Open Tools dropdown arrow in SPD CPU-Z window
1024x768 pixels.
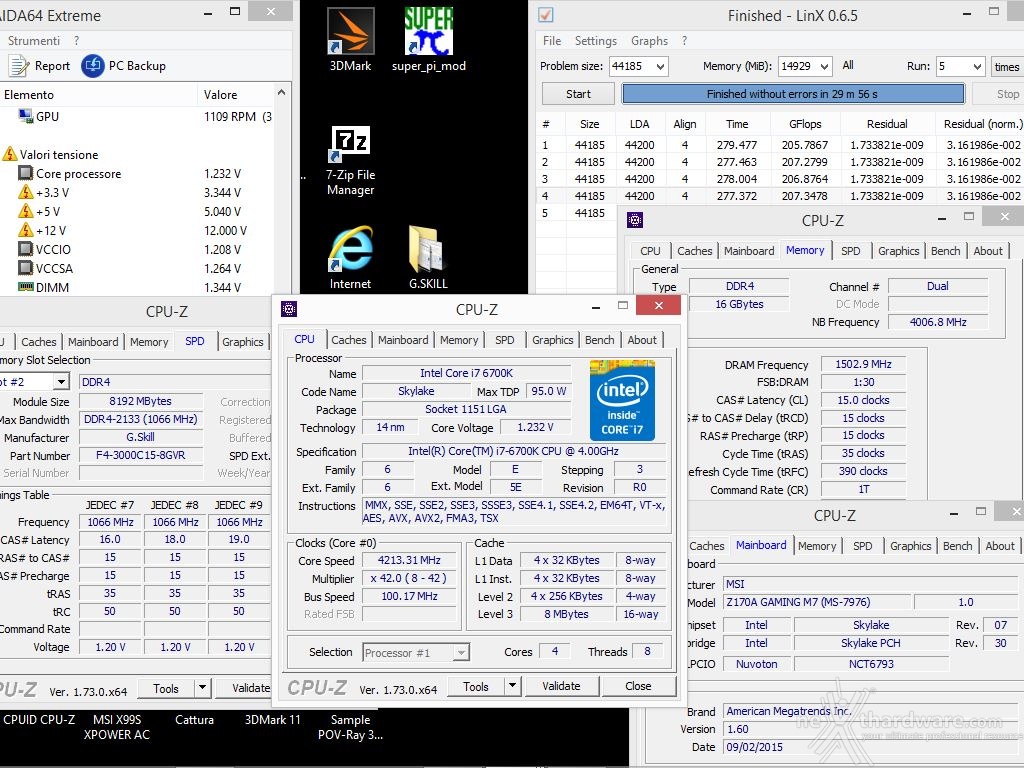point(202,688)
